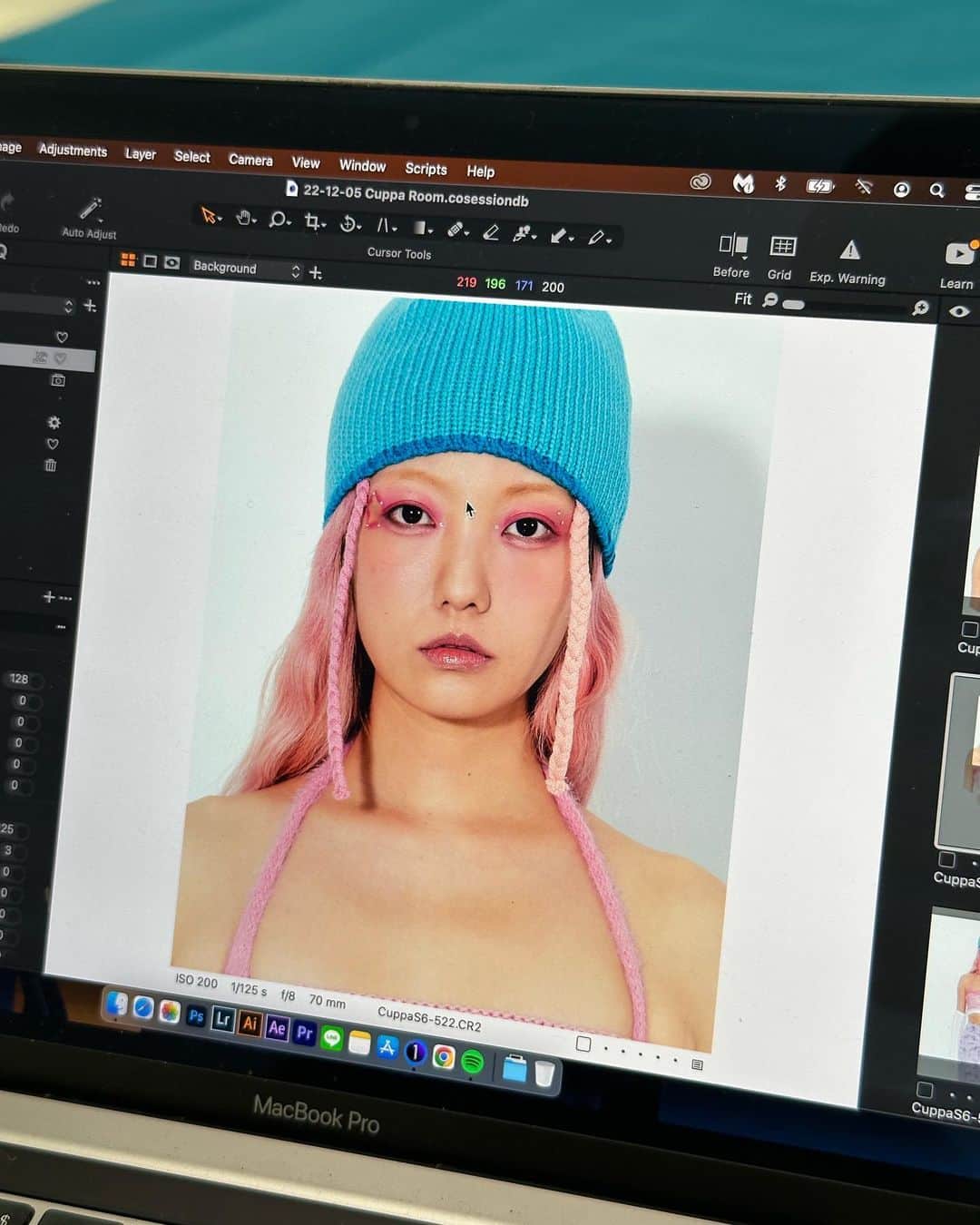Image resolution: width=980 pixels, height=1225 pixels.
Task: Select the stamp clone brush cursor tool
Action: [522, 233]
